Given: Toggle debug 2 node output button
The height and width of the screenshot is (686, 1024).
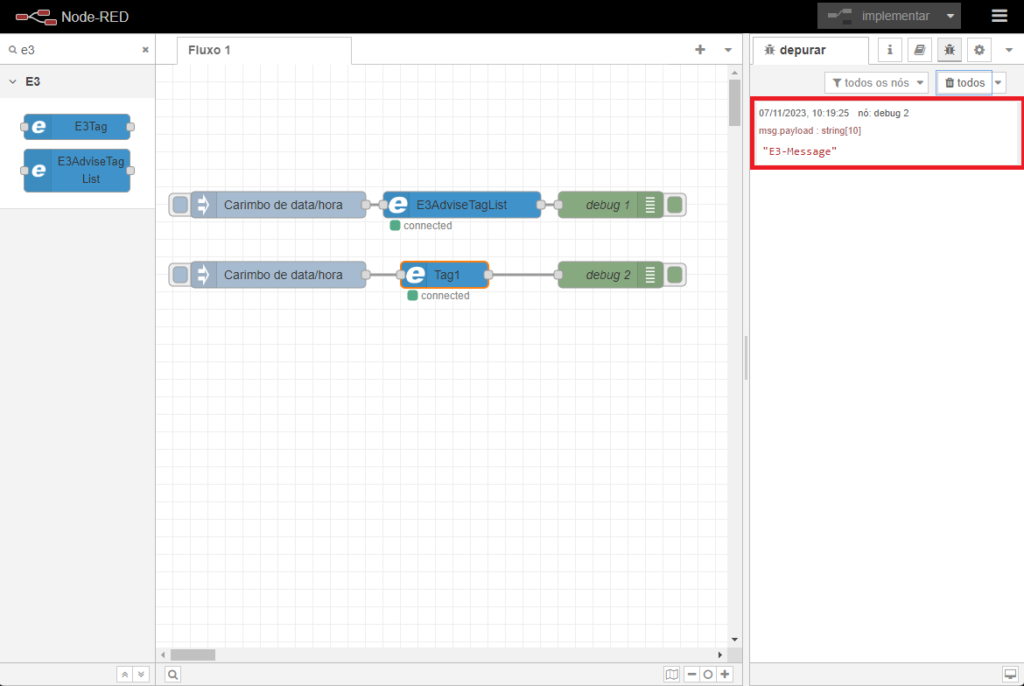Looking at the screenshot, I should pyautogui.click(x=676, y=274).
